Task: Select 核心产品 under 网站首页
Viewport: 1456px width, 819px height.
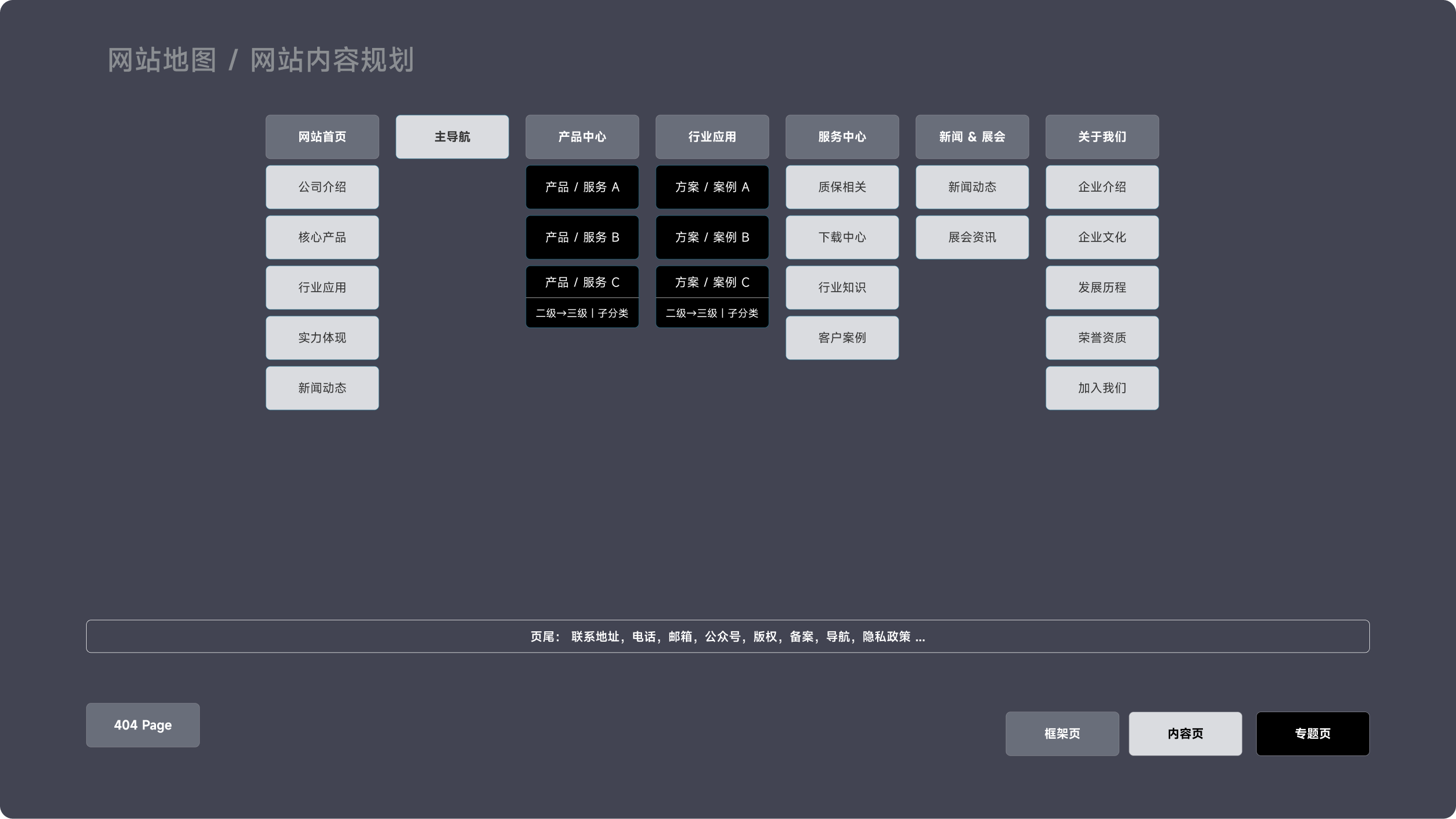Action: pos(322,237)
